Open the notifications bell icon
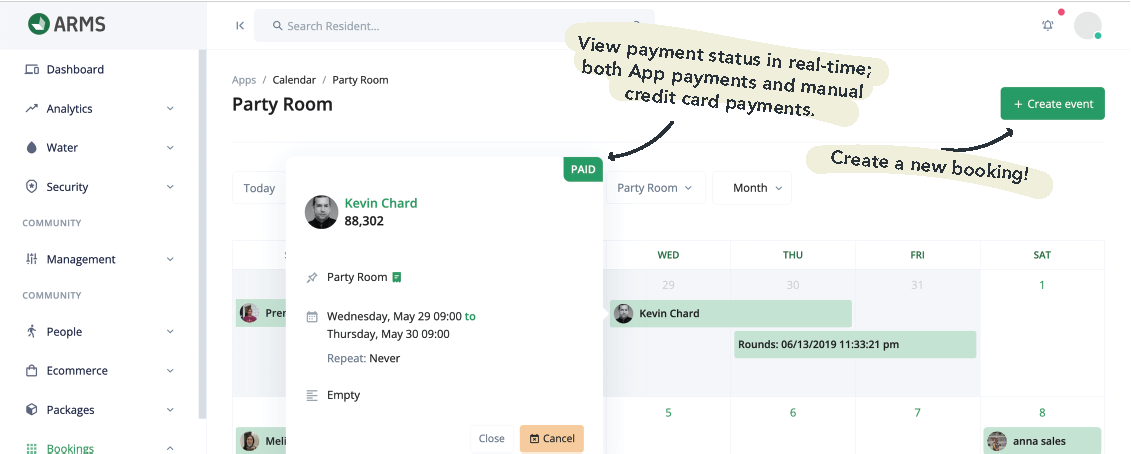 (1047, 25)
